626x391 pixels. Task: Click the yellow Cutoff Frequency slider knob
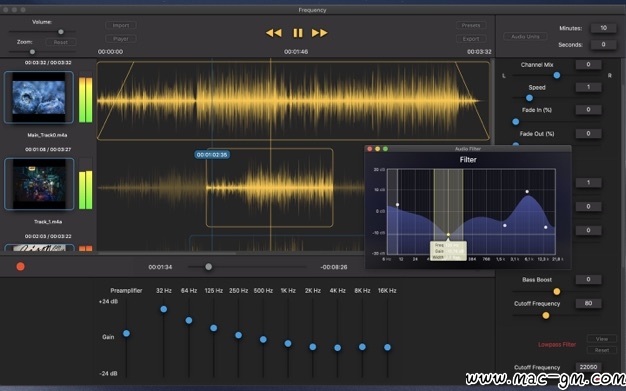546,316
